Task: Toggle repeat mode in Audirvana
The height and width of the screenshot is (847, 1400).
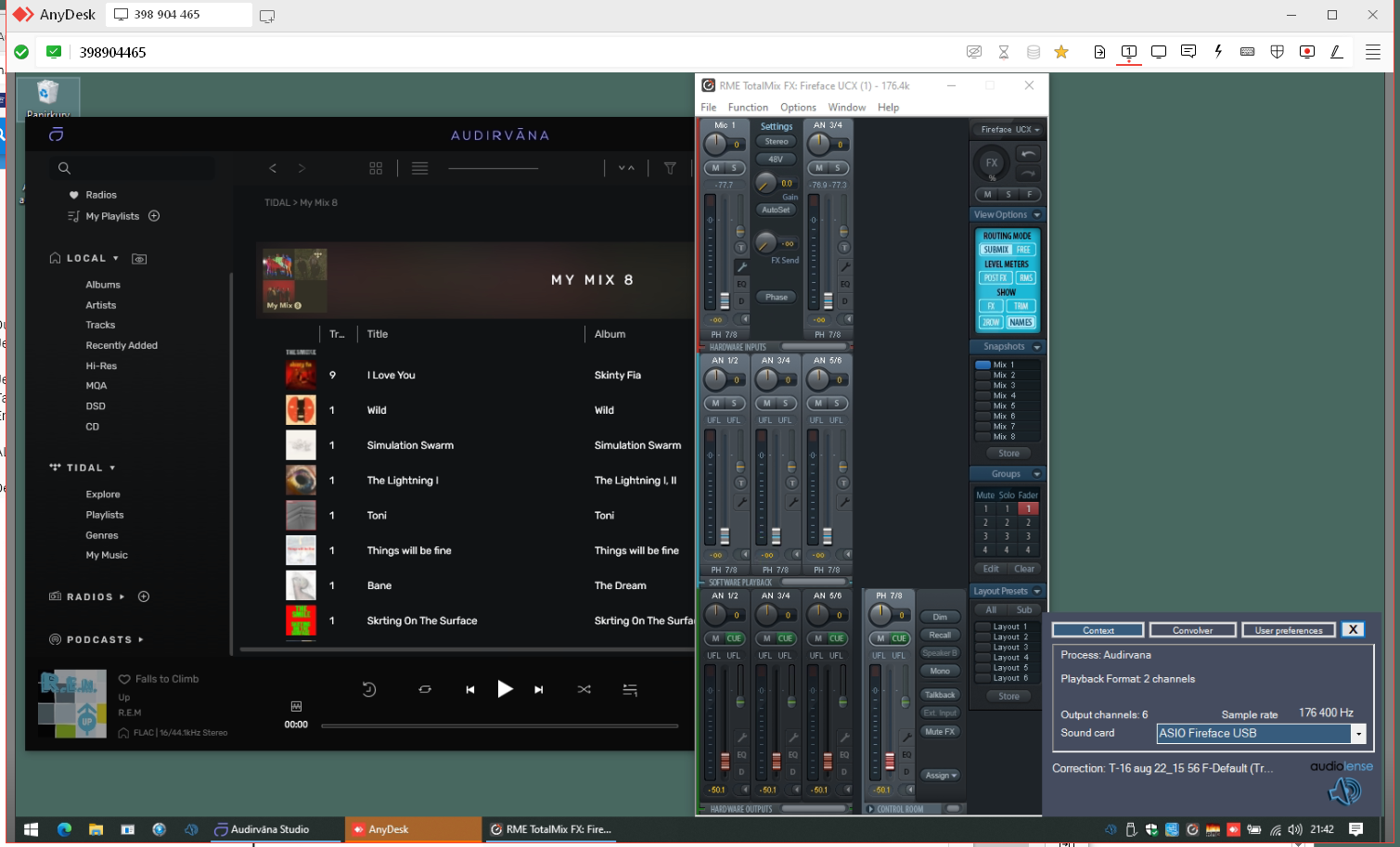Action: (425, 689)
